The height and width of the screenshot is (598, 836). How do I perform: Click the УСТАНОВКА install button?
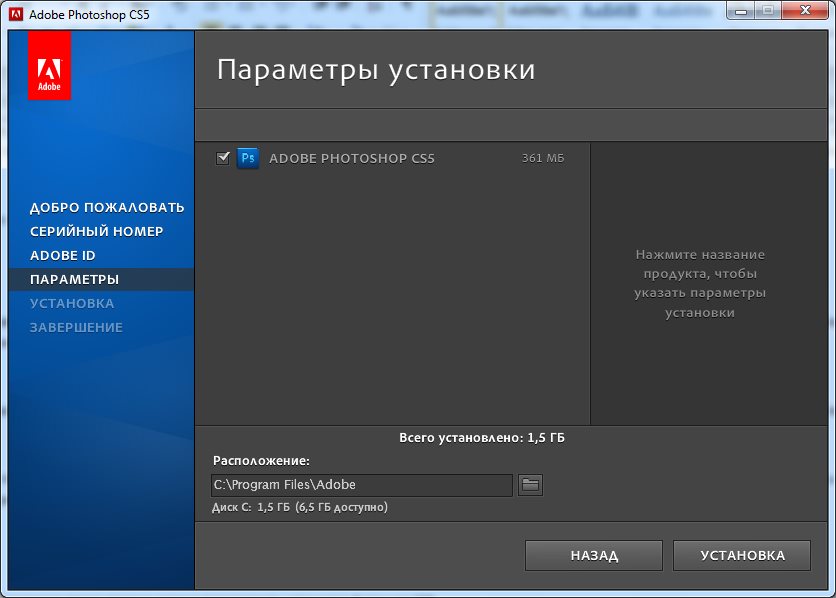tap(742, 555)
